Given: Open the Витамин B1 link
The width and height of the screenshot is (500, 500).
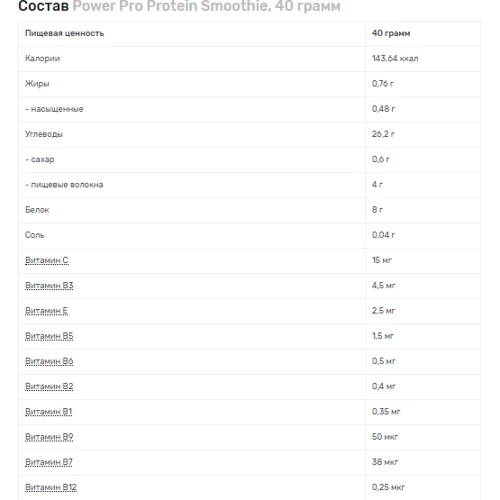Looking at the screenshot, I should pos(49,412).
